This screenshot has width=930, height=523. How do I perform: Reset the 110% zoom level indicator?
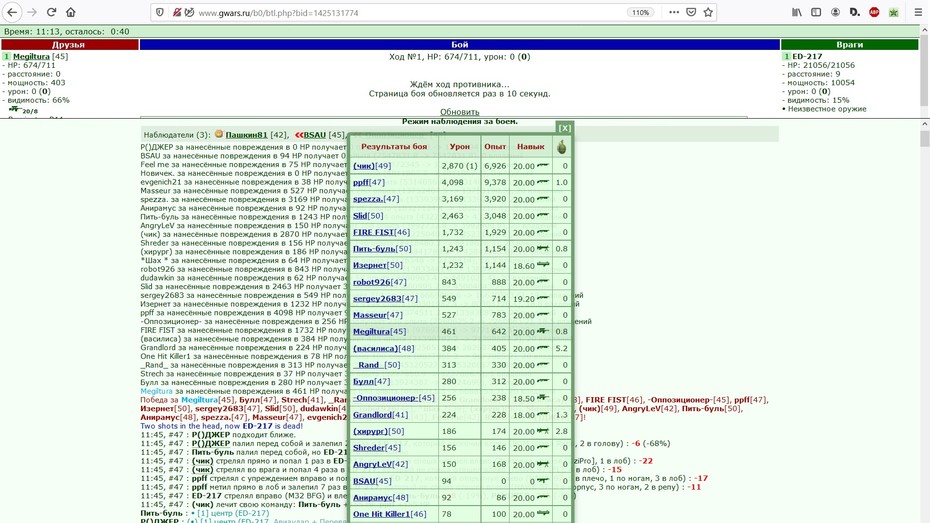coord(641,12)
